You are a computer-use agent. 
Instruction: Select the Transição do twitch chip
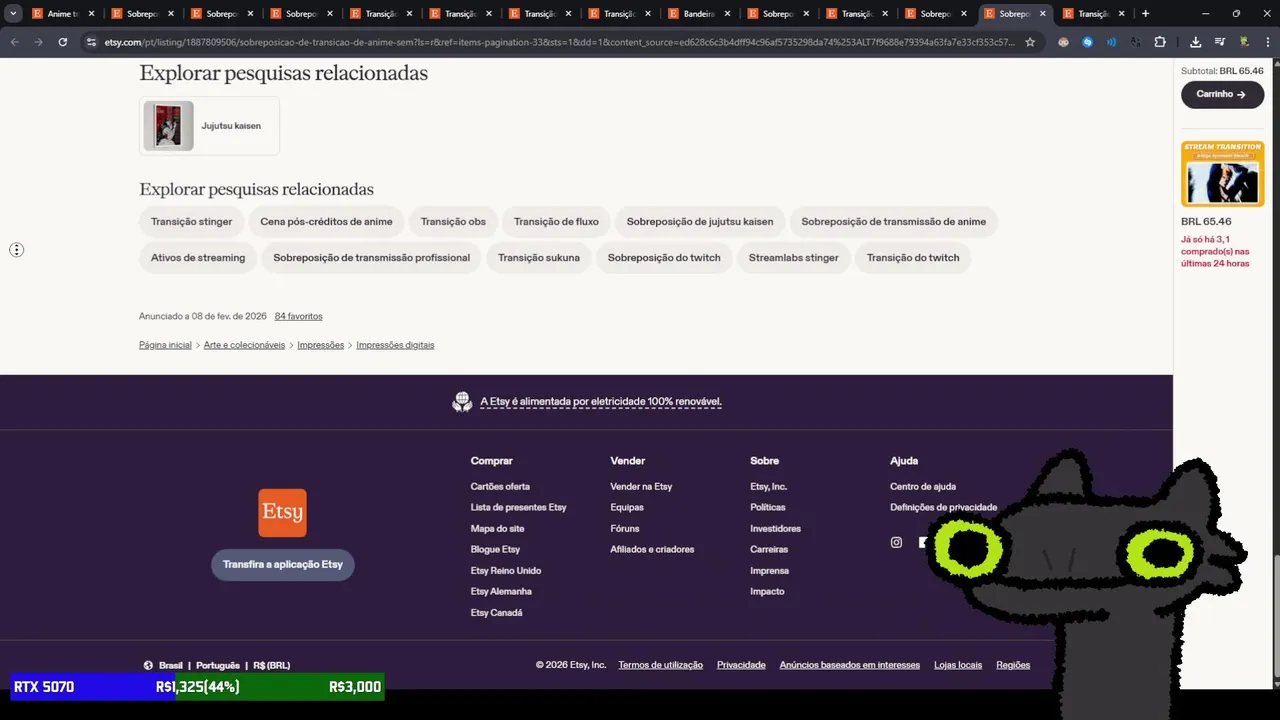(913, 258)
